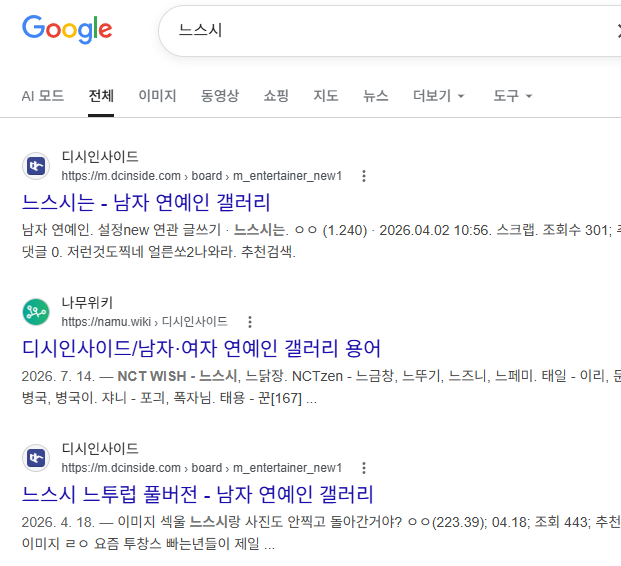Open 디시인사이드/남자·여자 연예인 갤러리 용어 link

(x=201, y=349)
